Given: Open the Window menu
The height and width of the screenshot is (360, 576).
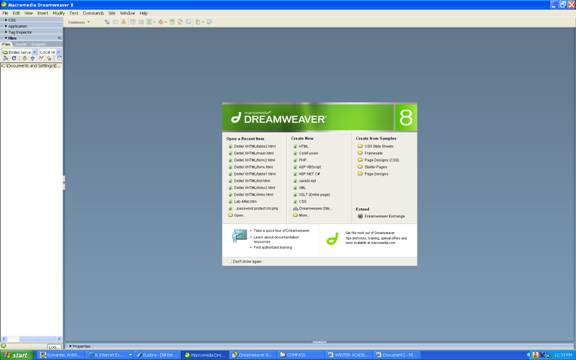Looking at the screenshot, I should [127, 13].
